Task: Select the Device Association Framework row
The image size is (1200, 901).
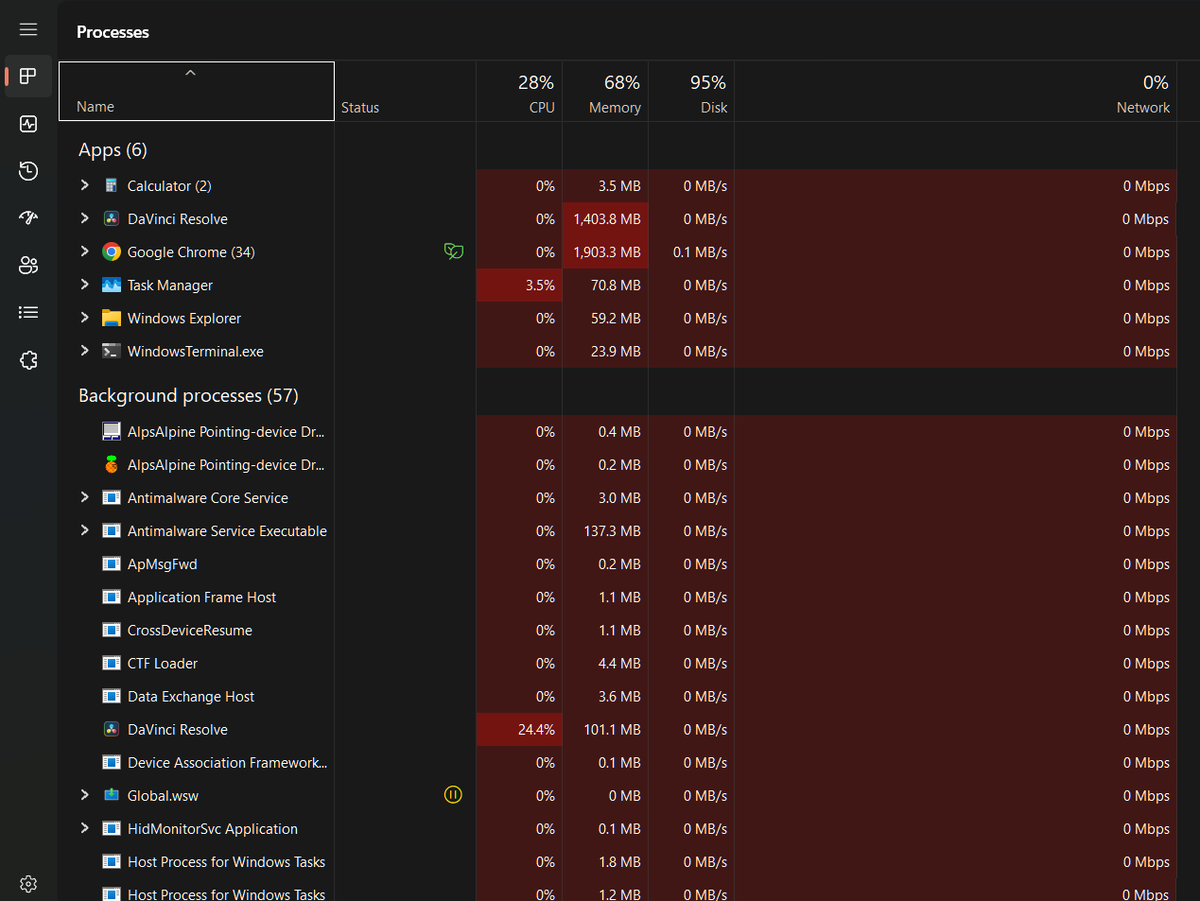Action: pyautogui.click(x=617, y=763)
